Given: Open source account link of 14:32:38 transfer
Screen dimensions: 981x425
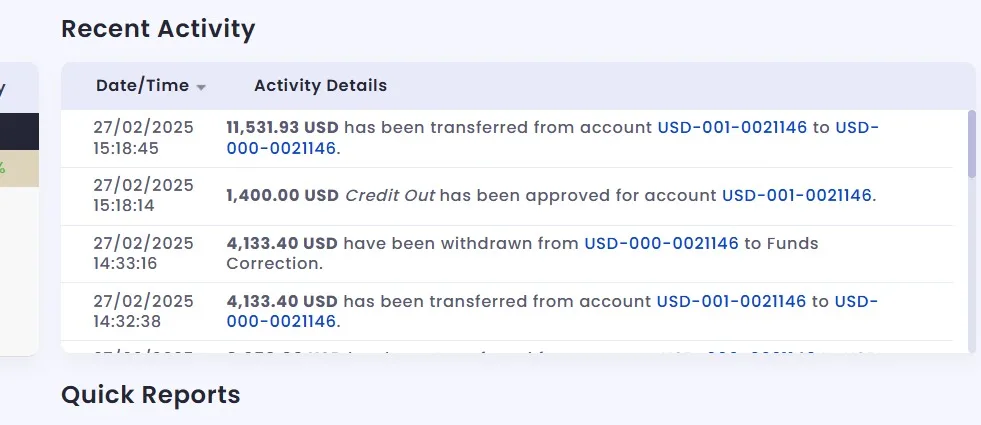Looking at the screenshot, I should click(x=731, y=302).
